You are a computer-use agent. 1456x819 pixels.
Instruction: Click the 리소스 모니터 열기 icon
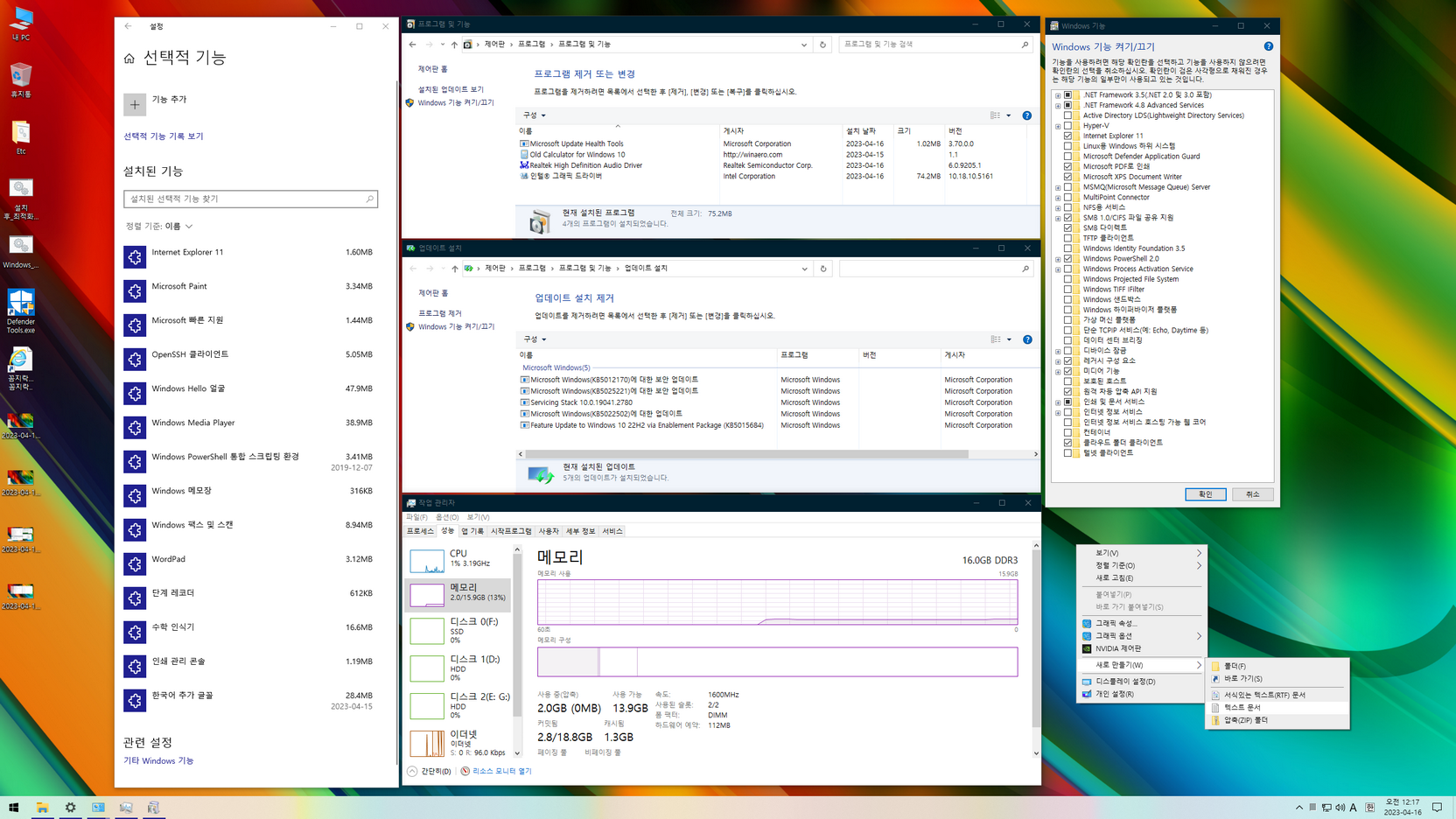click(465, 771)
